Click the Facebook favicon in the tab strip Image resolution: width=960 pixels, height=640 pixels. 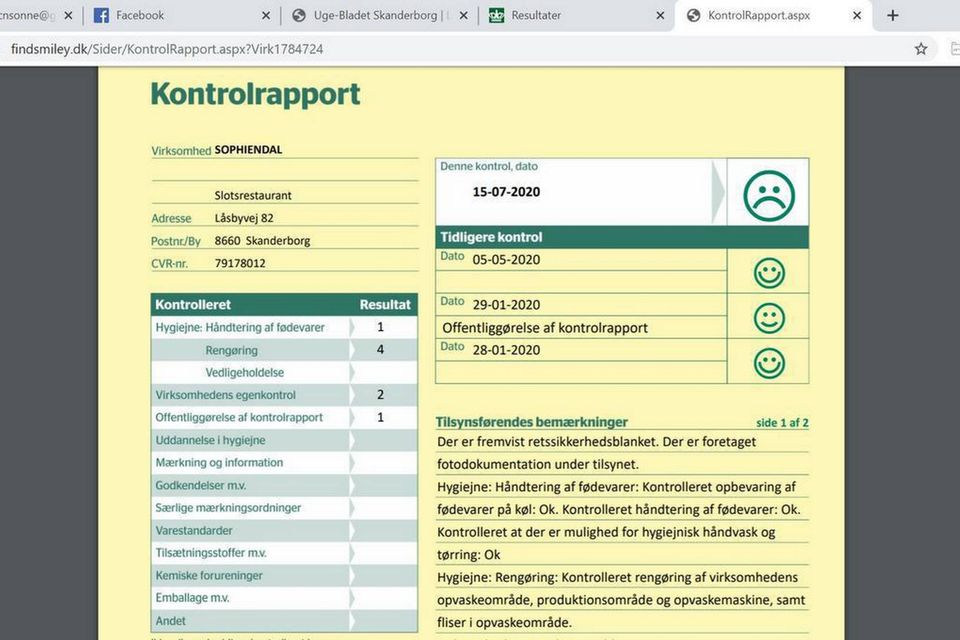pyautogui.click(x=101, y=15)
